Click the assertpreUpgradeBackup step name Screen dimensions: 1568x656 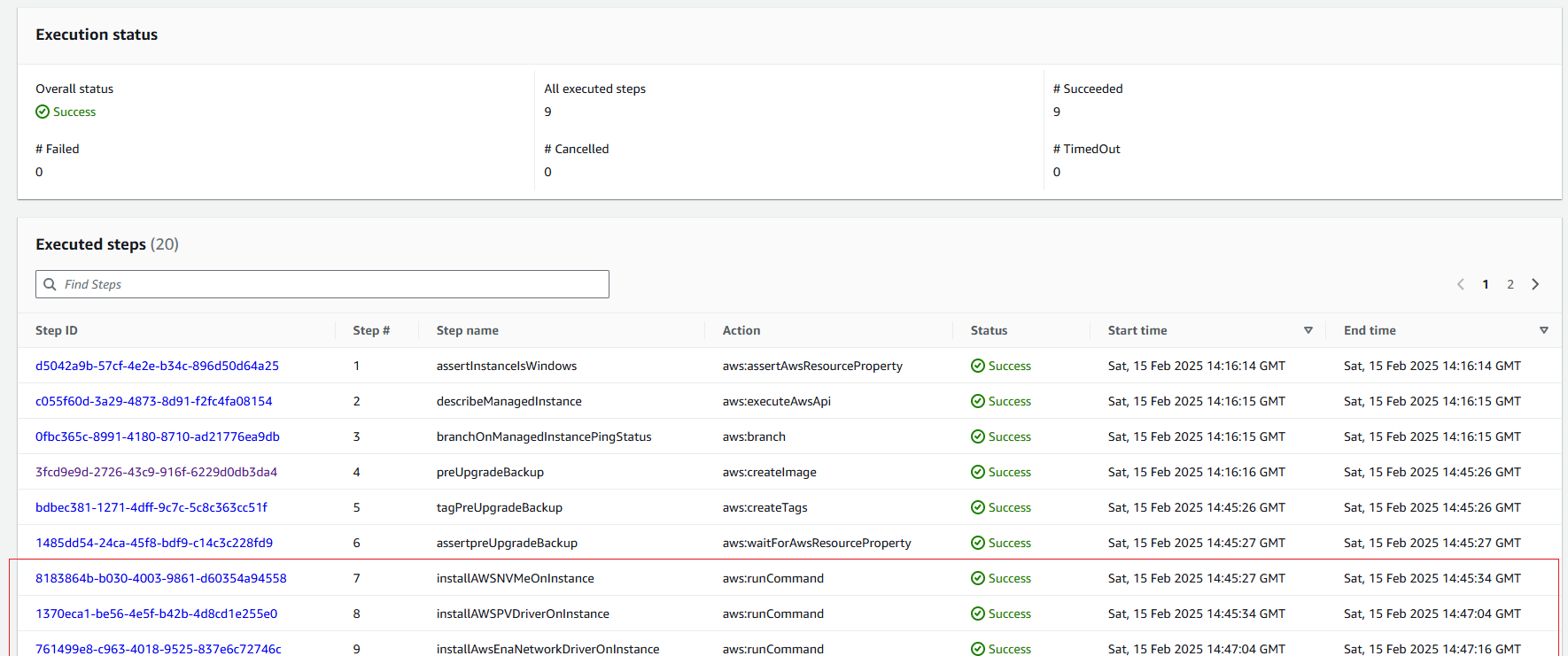coord(507,543)
